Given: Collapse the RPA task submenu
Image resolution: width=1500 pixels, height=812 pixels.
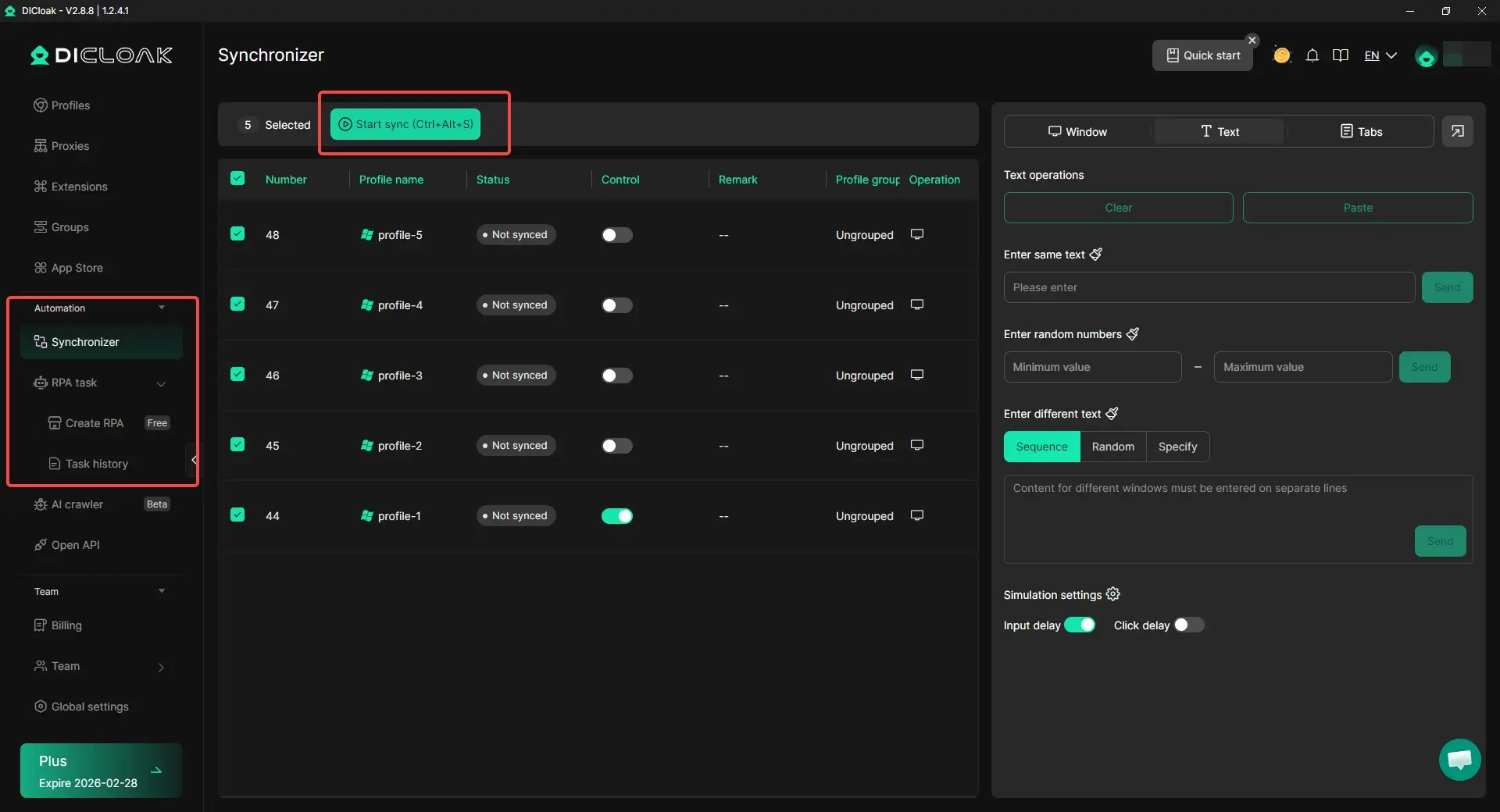Looking at the screenshot, I should (161, 383).
